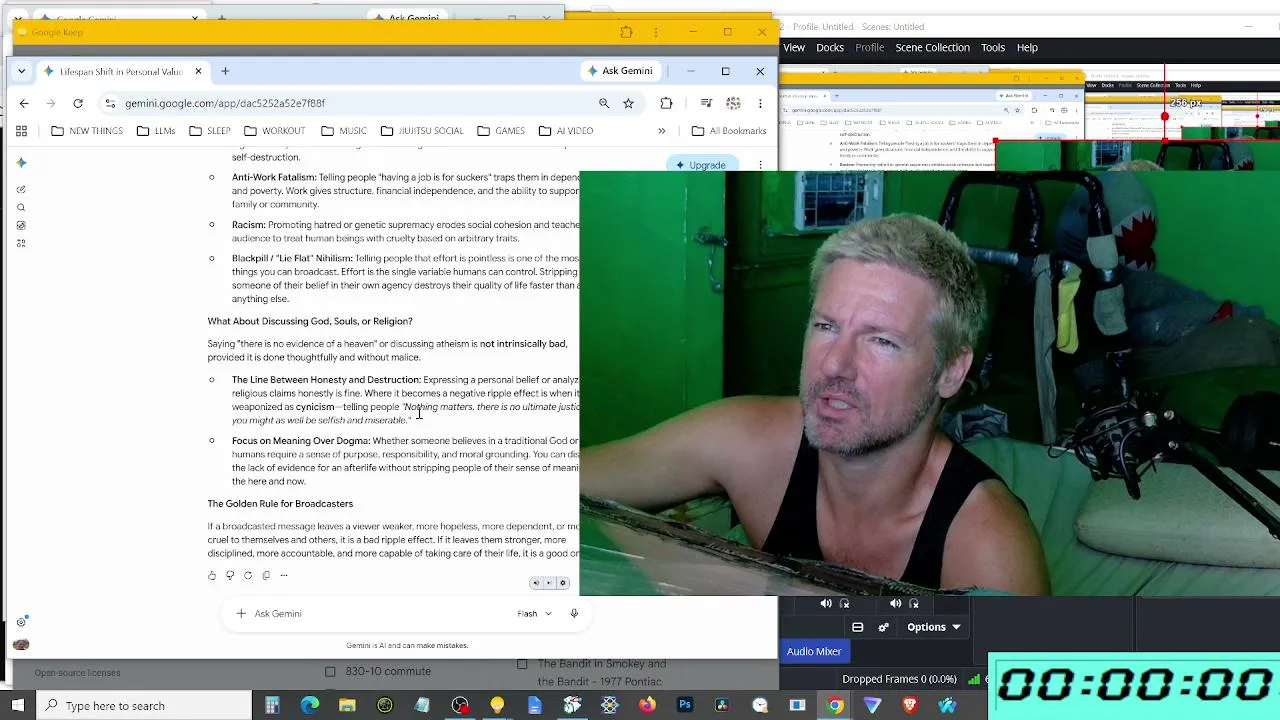Open LLMs bookmark folder

(156, 131)
